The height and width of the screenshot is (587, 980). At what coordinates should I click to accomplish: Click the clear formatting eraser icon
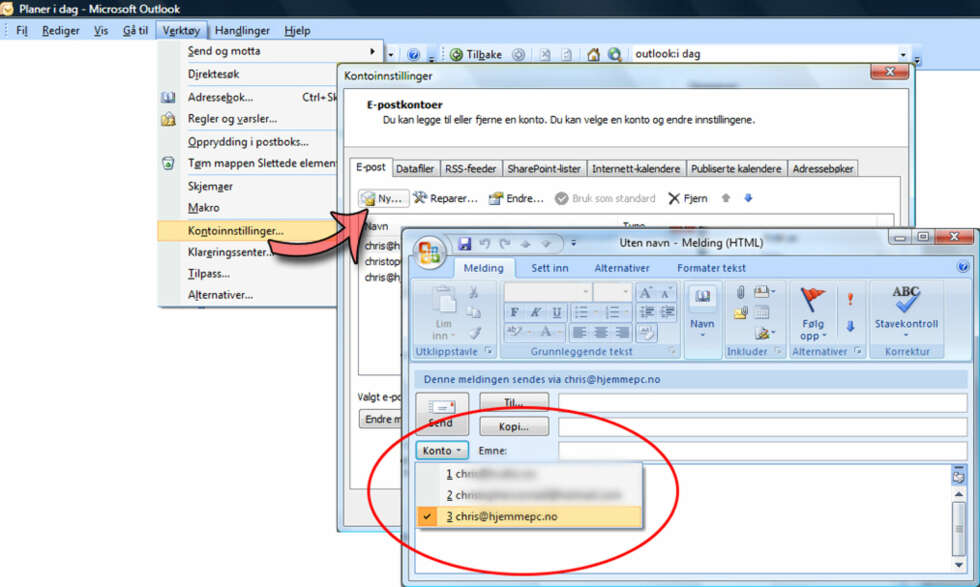[x=647, y=332]
